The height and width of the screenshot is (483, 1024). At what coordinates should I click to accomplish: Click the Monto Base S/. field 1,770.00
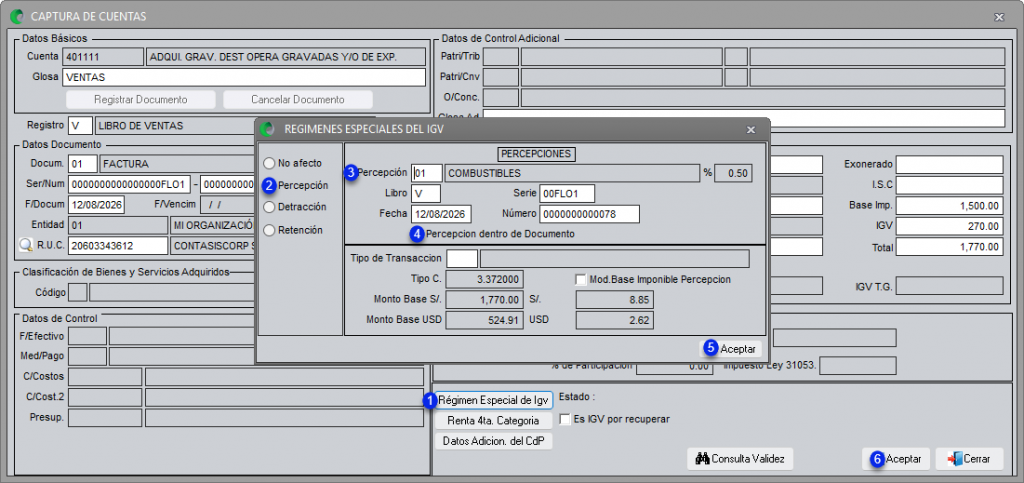pyautogui.click(x=484, y=300)
